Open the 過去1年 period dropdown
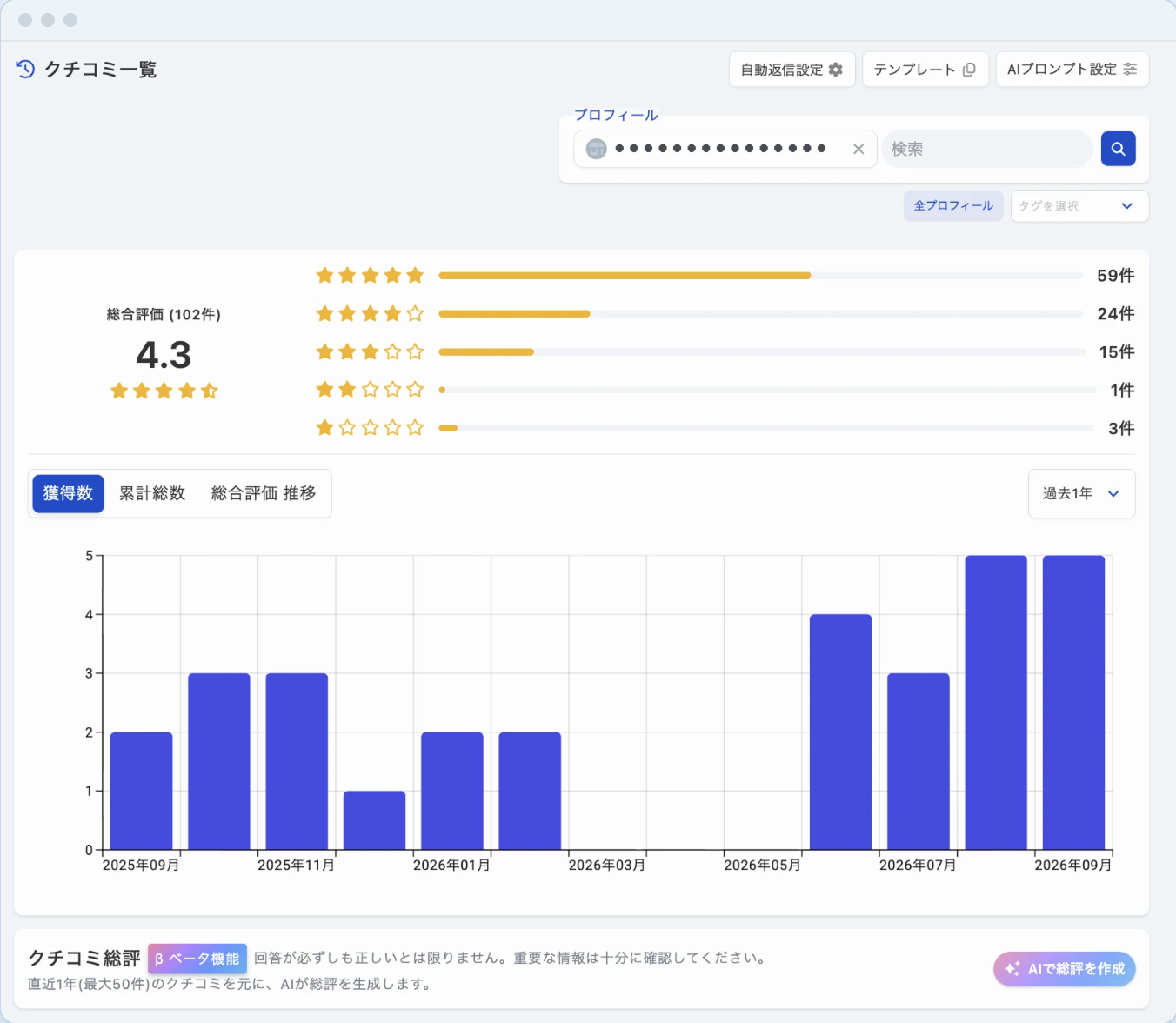Screen dimensions: 1176x1023 point(1081,493)
